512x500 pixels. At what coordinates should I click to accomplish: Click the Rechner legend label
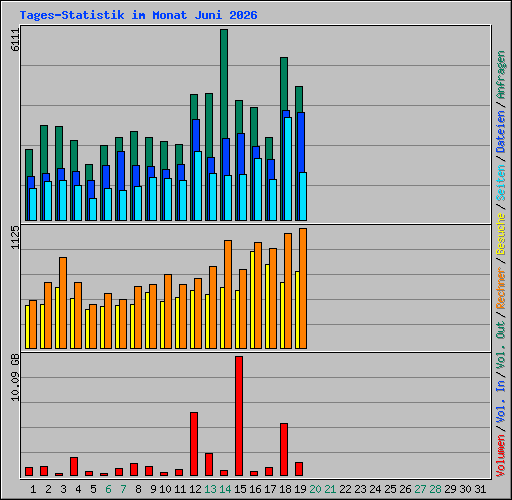[x=501, y=288]
